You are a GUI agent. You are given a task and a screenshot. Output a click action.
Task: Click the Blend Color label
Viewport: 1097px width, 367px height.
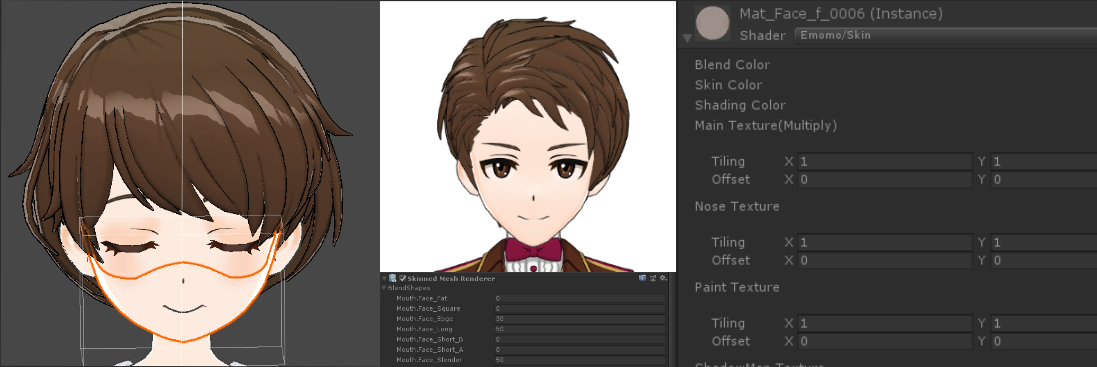(x=732, y=64)
